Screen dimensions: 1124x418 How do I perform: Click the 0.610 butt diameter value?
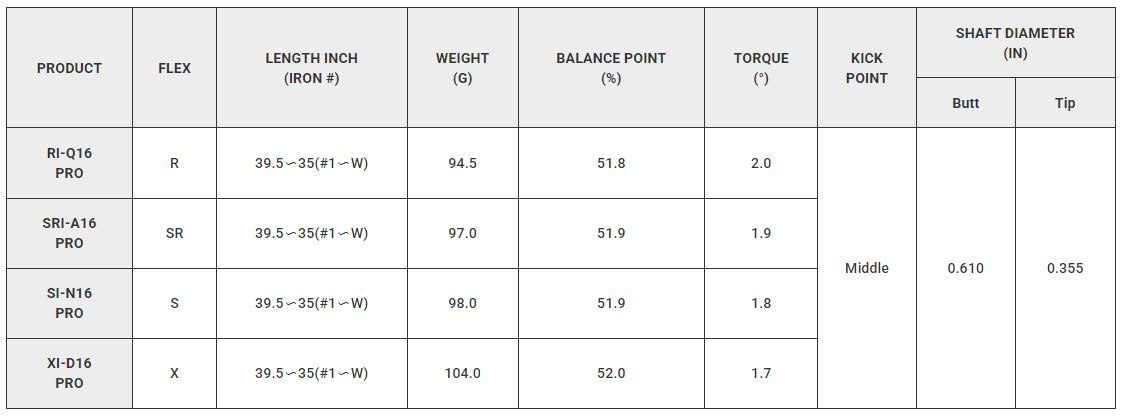[x=965, y=268]
